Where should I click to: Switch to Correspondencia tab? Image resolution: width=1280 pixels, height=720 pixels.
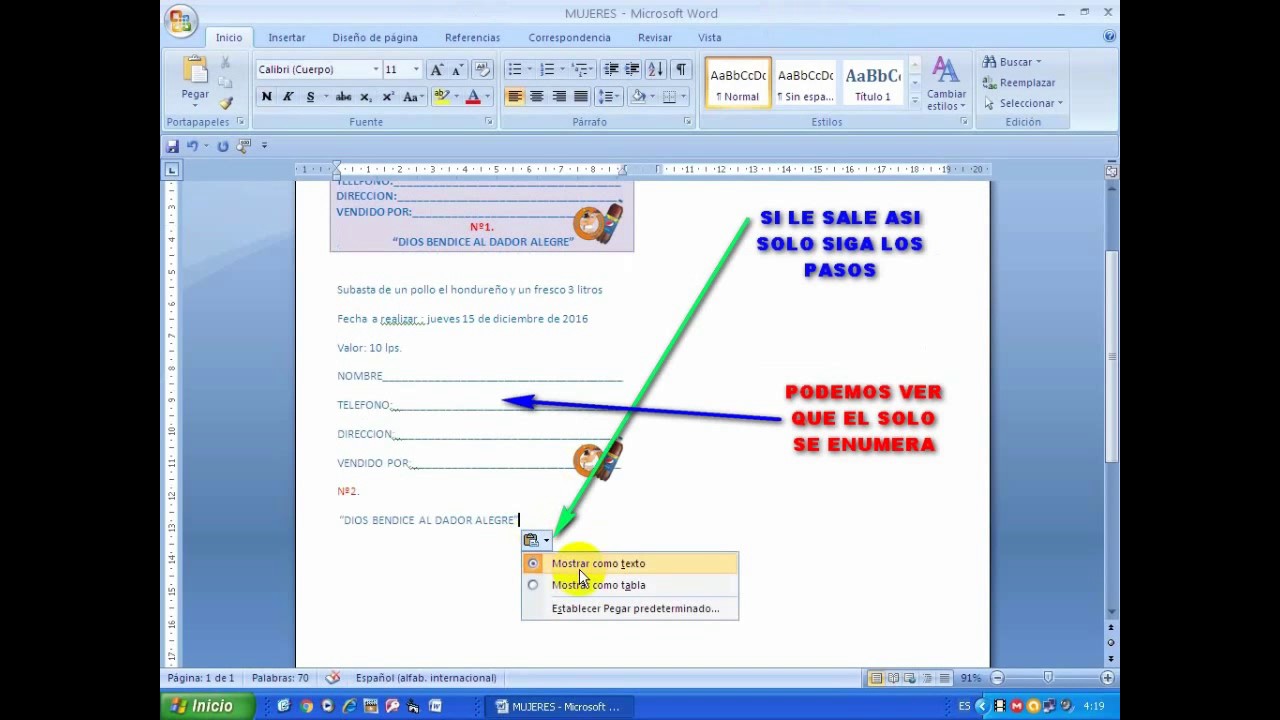click(569, 38)
